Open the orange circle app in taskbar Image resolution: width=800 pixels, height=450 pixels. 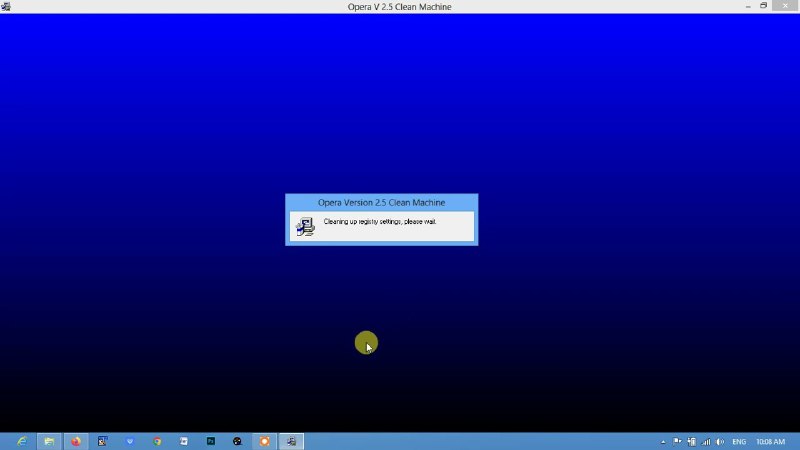(x=264, y=441)
